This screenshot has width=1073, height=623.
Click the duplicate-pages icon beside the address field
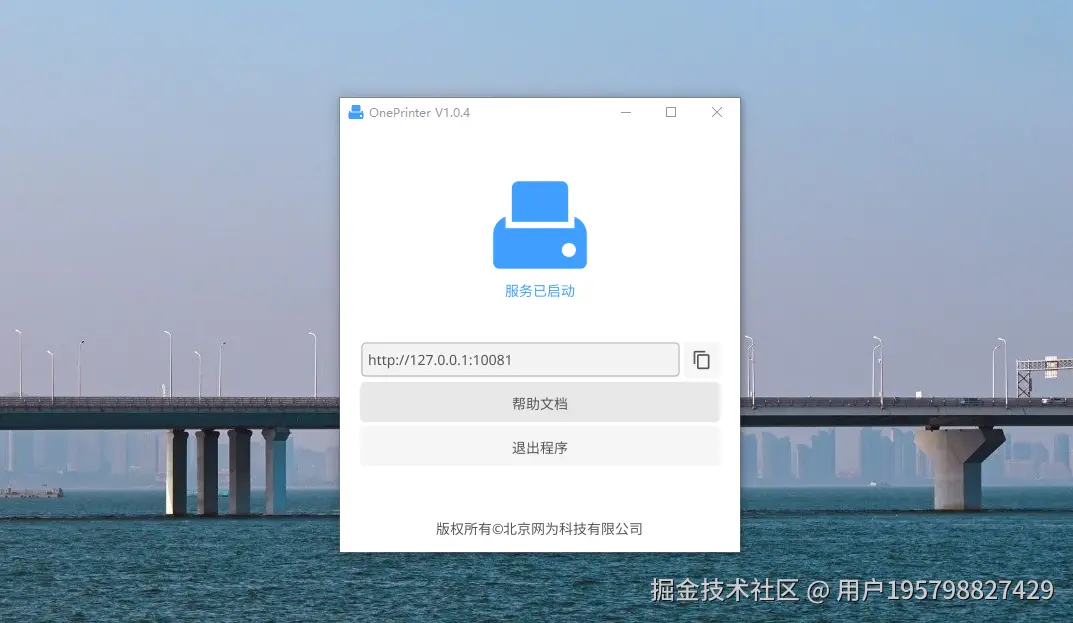tap(702, 360)
